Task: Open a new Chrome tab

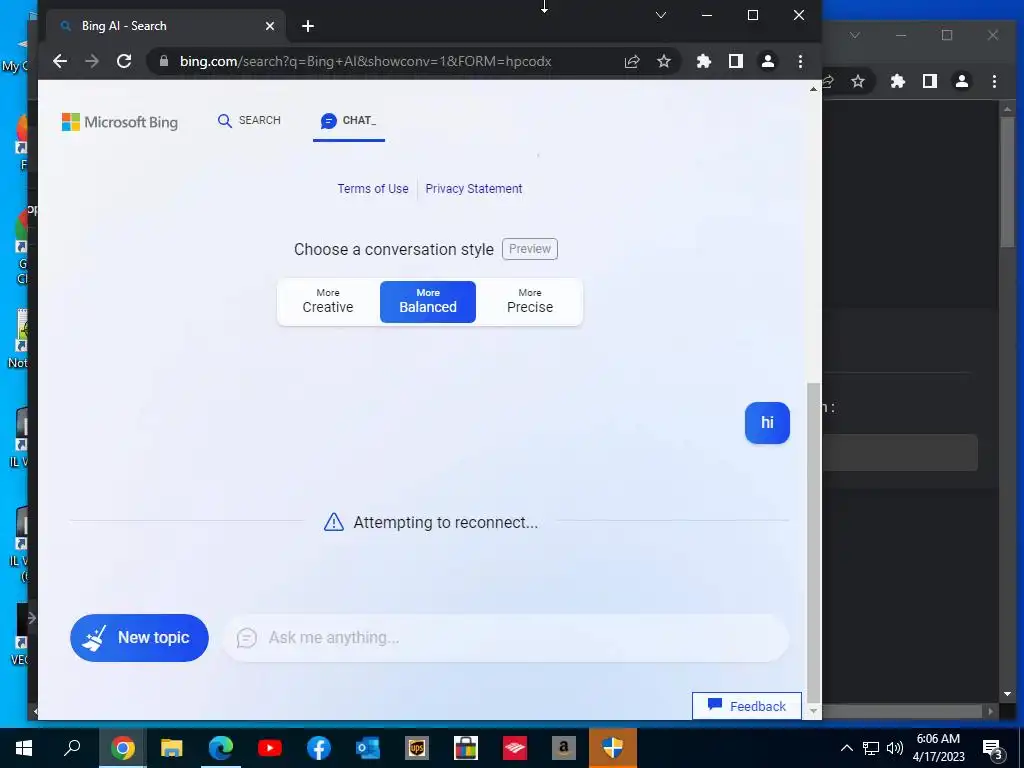Action: click(308, 26)
